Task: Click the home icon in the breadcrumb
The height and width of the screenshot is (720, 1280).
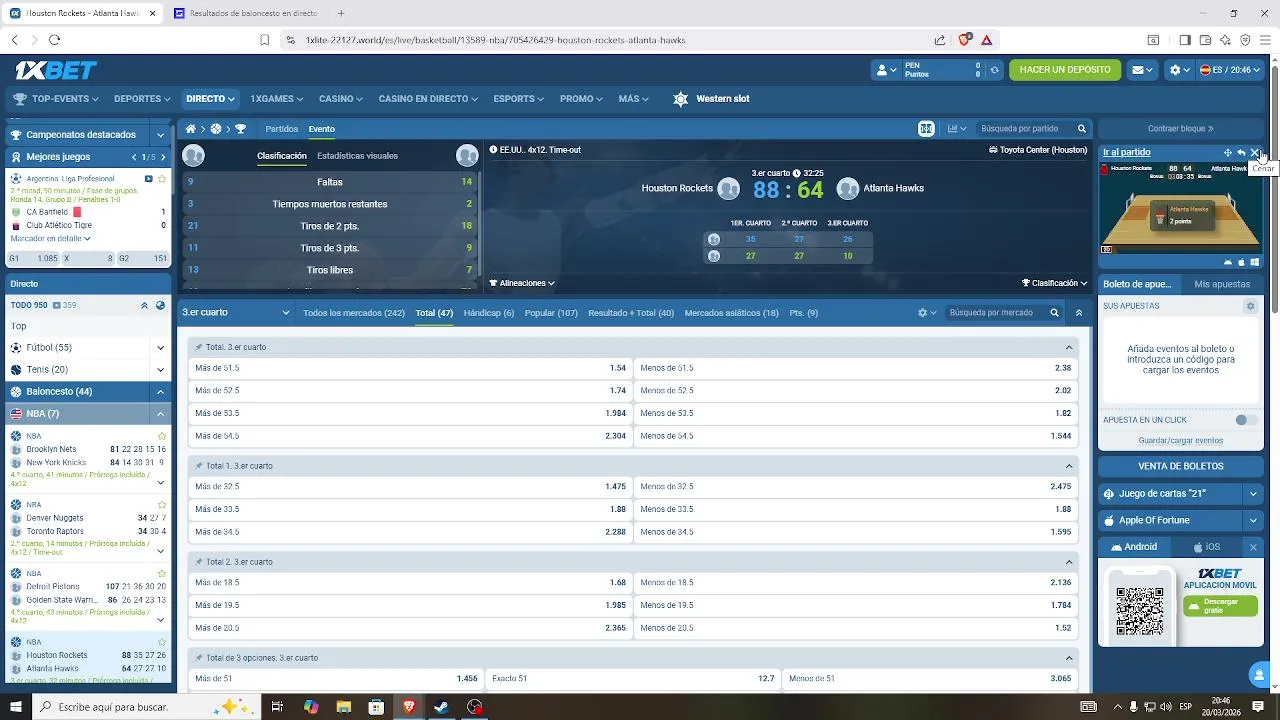Action: click(x=190, y=129)
